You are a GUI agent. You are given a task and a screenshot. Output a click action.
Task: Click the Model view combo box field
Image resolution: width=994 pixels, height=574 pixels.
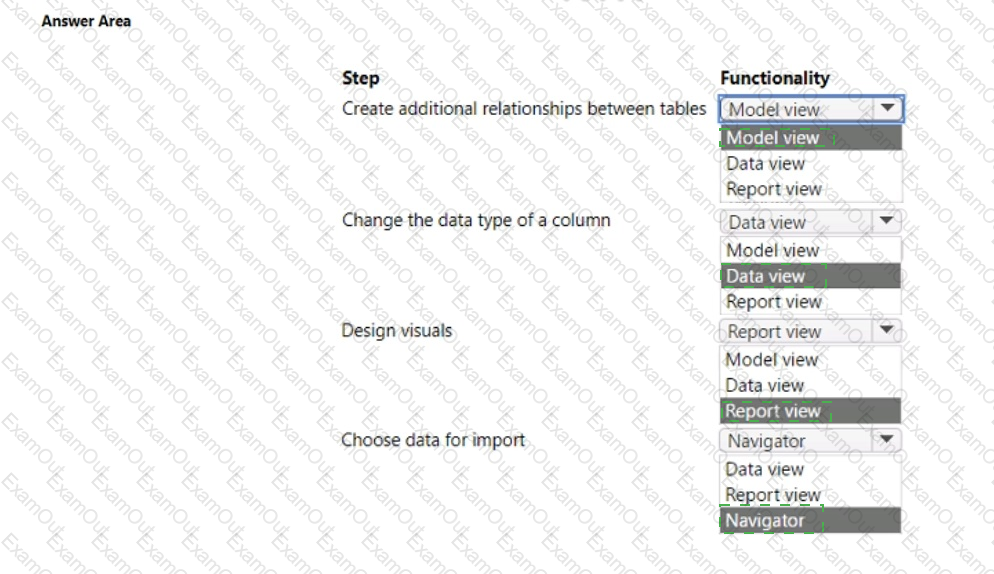(811, 109)
